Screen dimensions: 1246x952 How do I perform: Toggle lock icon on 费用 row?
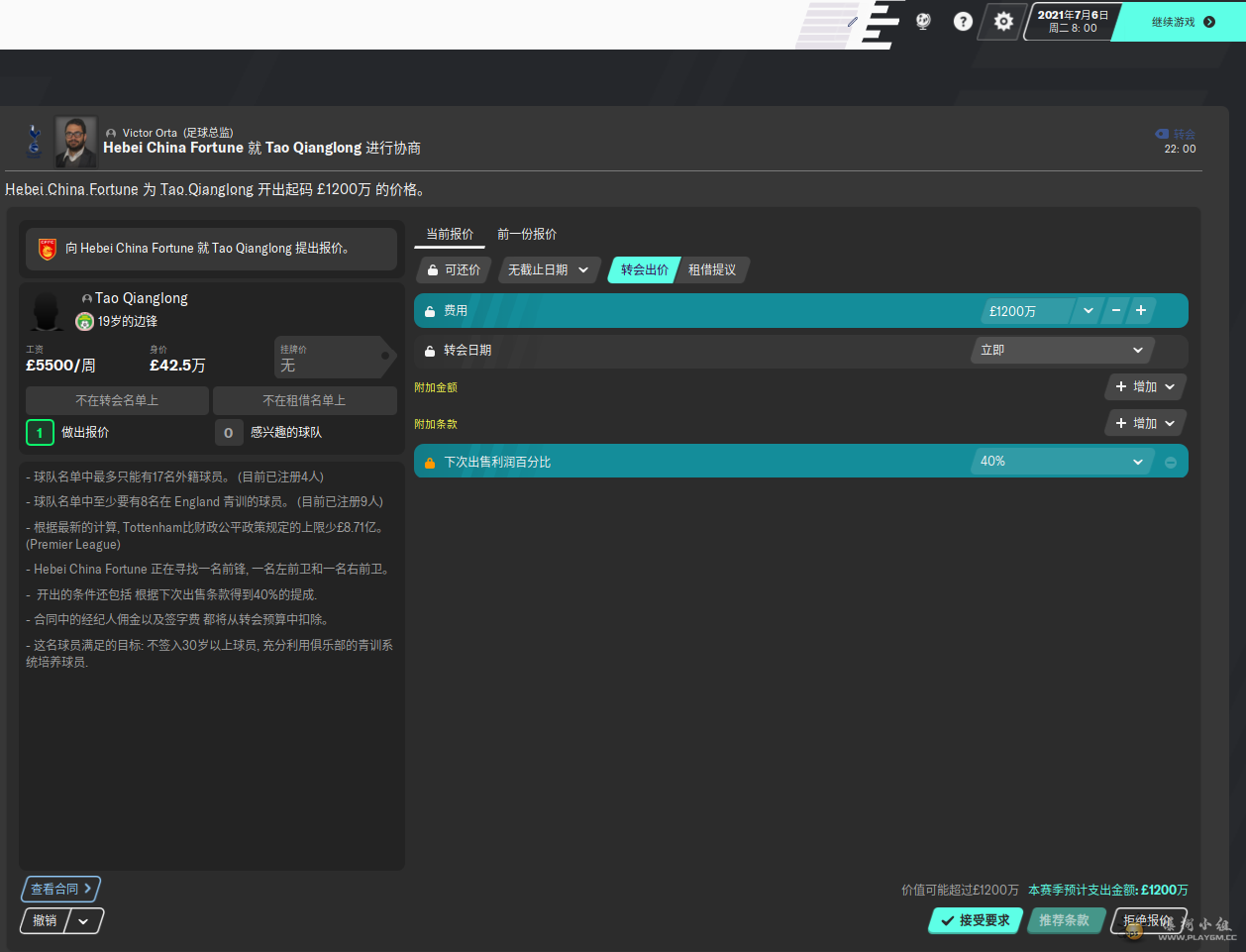click(430, 311)
